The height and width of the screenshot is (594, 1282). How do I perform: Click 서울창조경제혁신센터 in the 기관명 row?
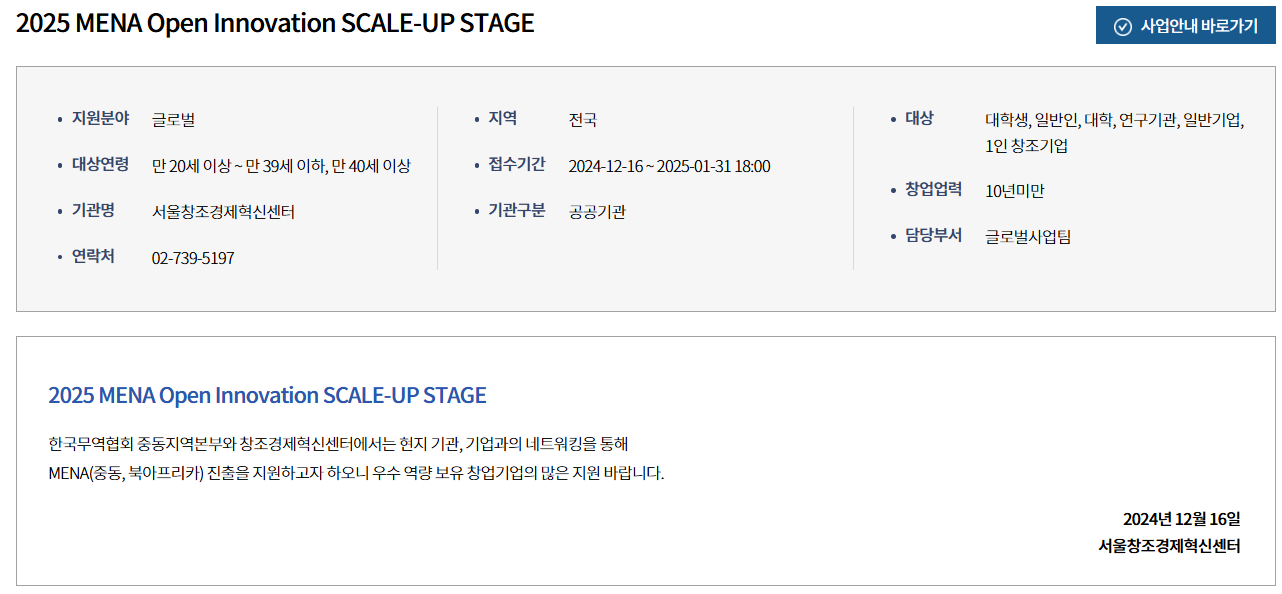[x=223, y=212]
